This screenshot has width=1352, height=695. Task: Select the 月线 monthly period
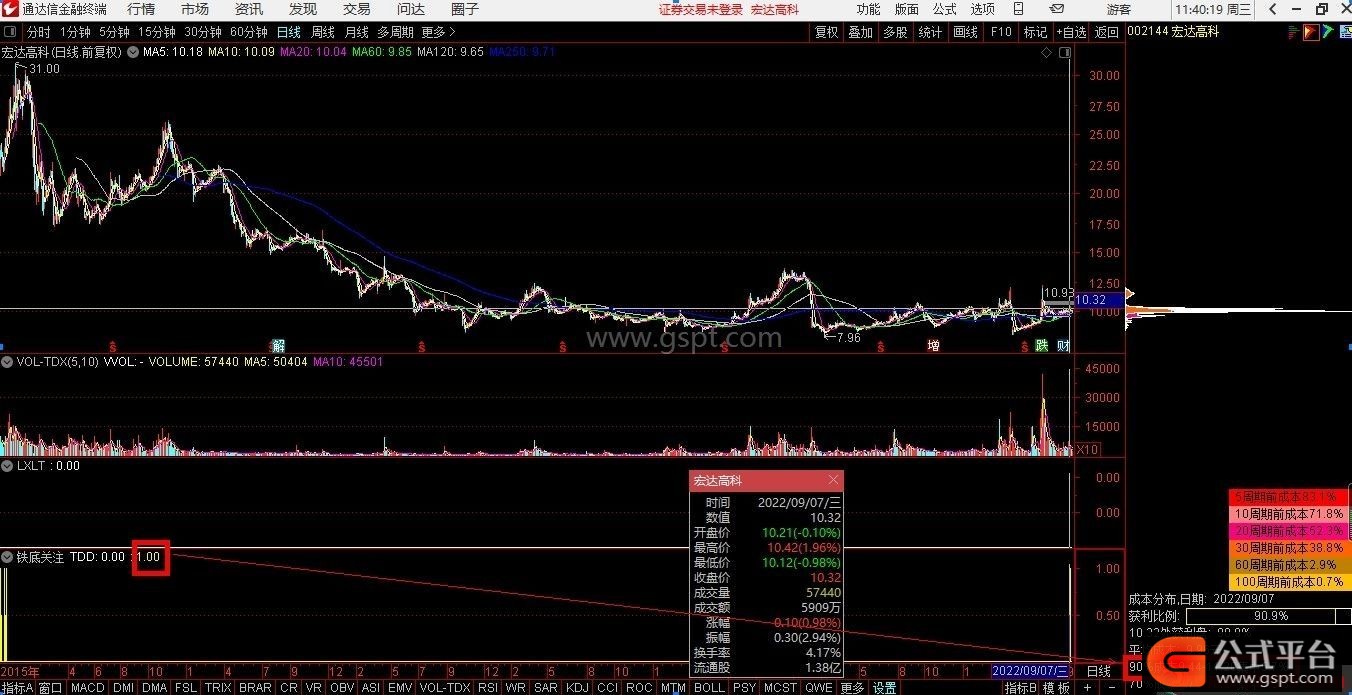pos(356,32)
